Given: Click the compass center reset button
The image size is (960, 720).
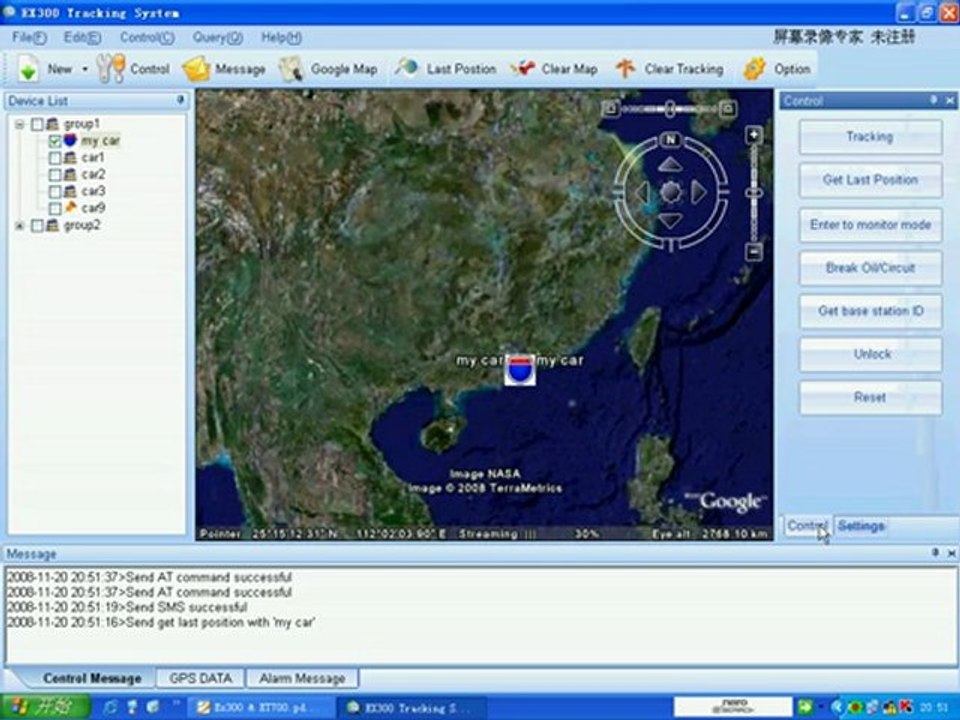Looking at the screenshot, I should click(x=670, y=193).
